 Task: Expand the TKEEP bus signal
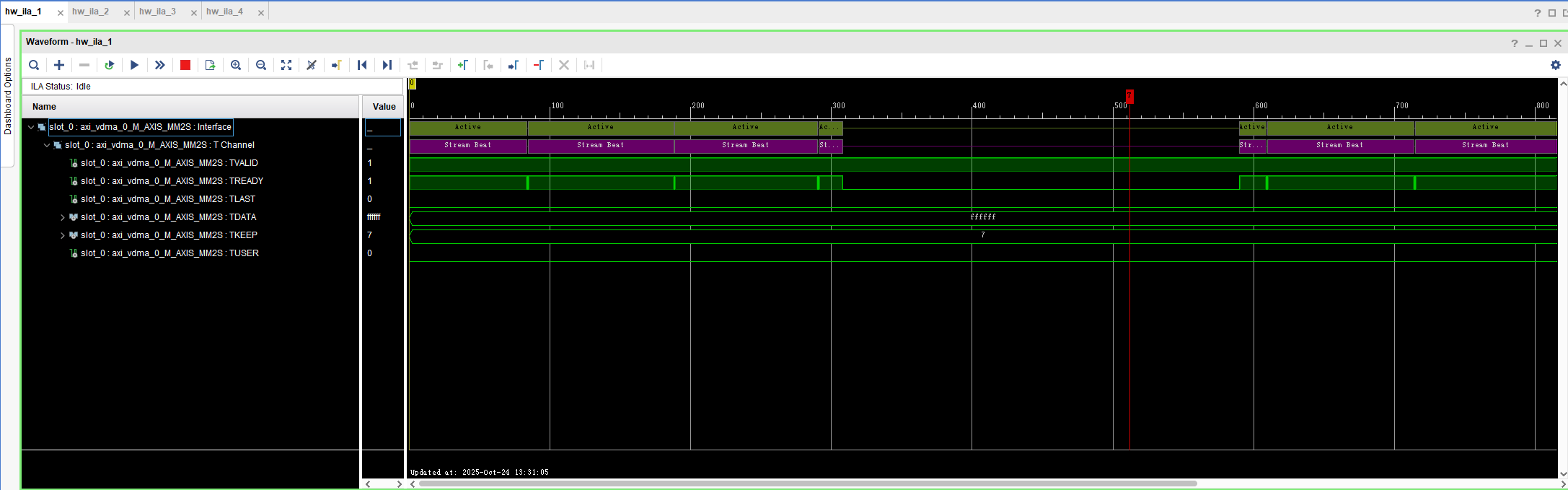[63, 235]
